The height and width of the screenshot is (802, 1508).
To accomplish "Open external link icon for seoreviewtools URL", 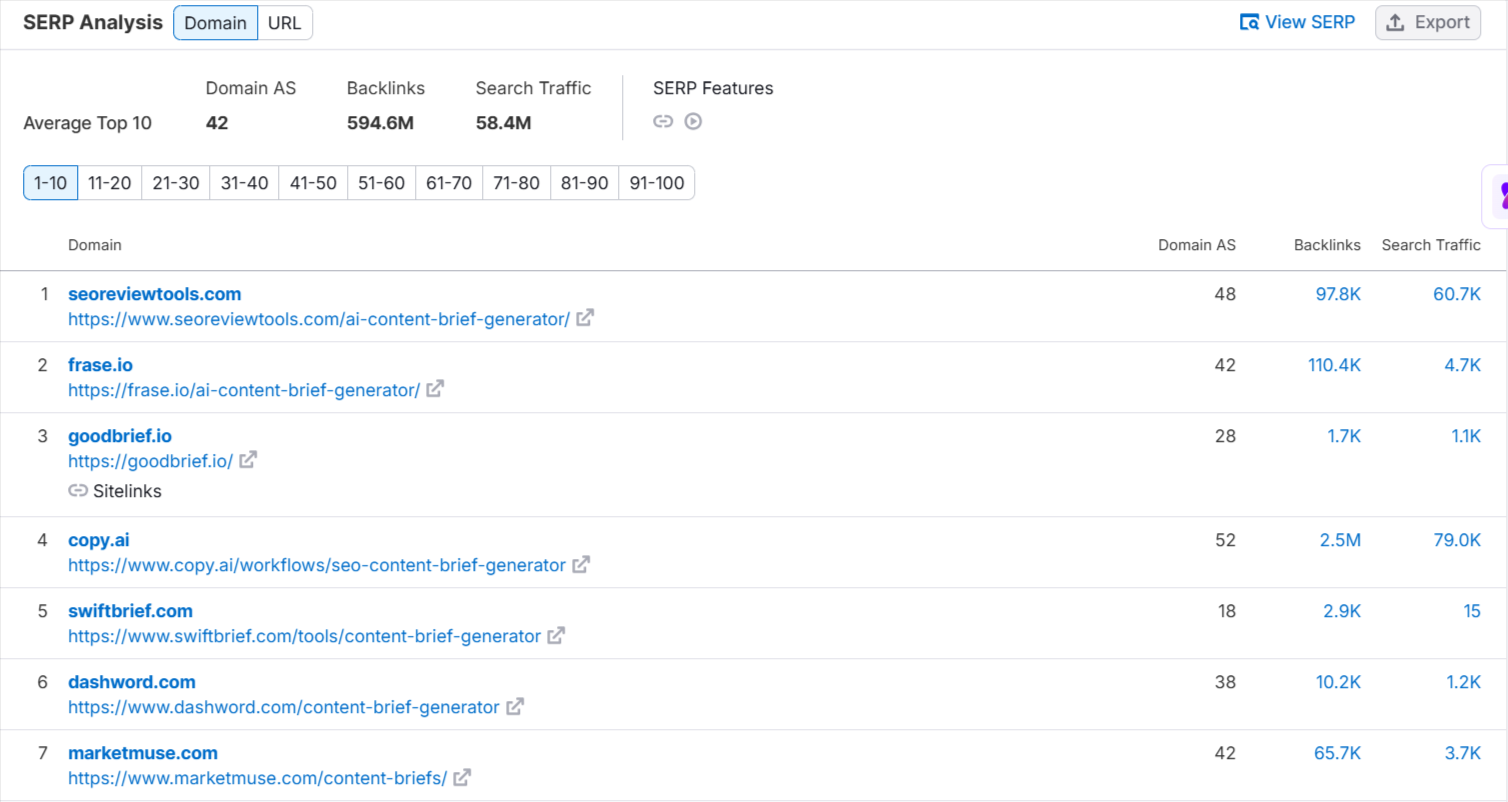I will (585, 318).
